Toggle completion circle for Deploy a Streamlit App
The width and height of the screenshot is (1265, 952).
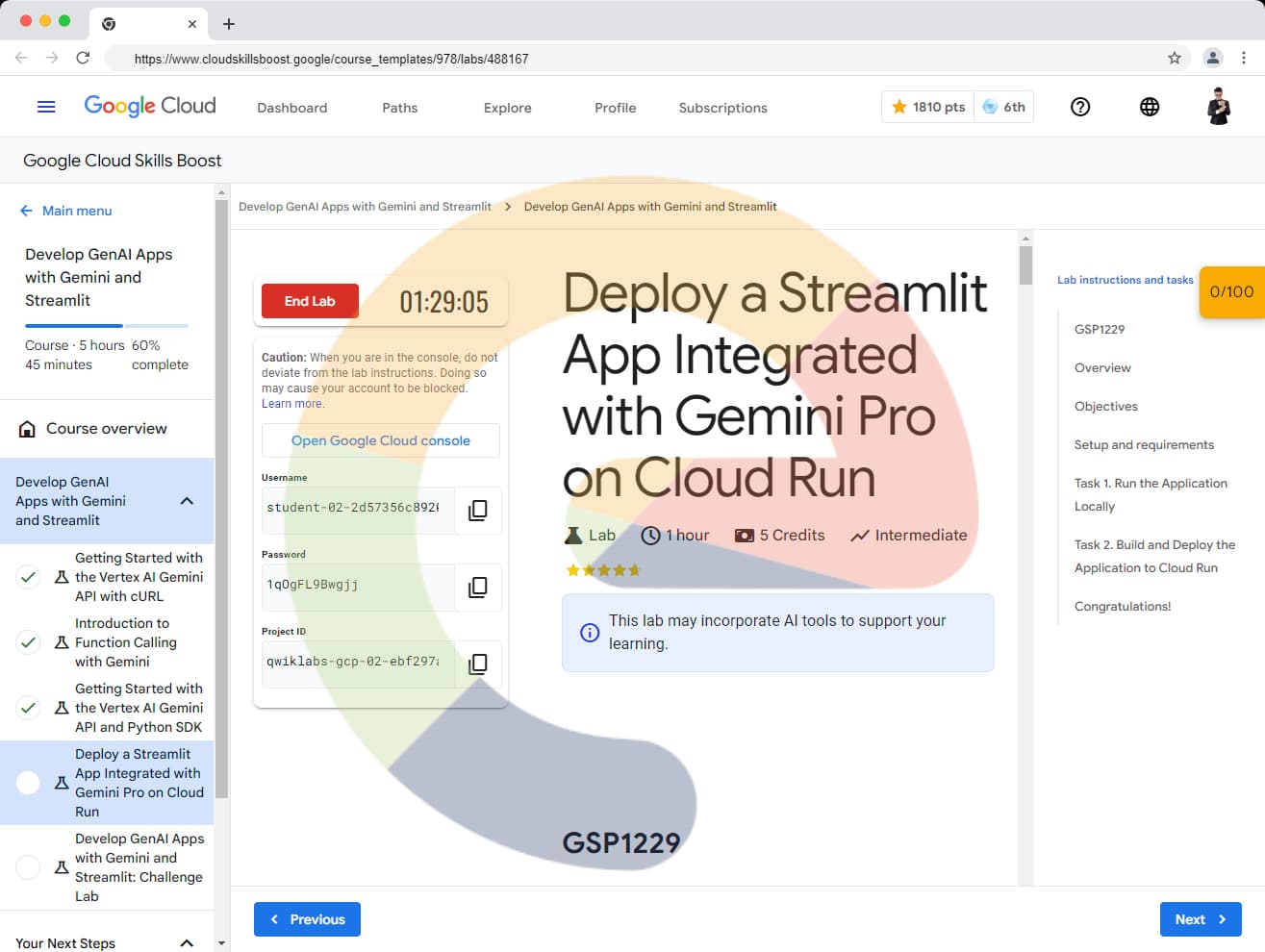(28, 783)
